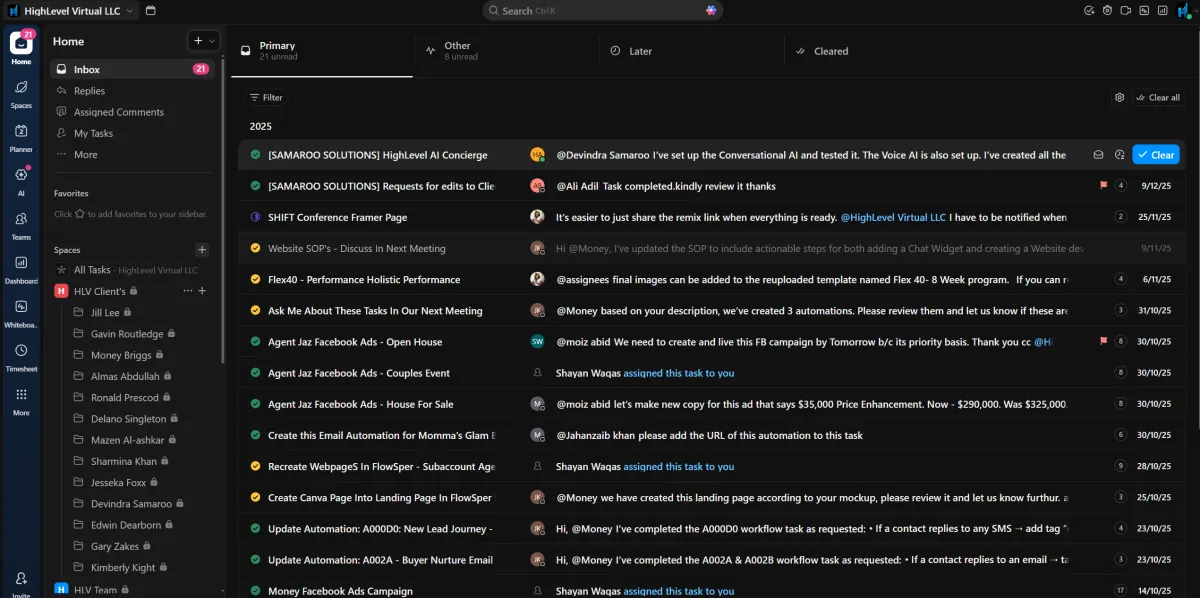Open the AI assistant in the left rail

coord(21,174)
